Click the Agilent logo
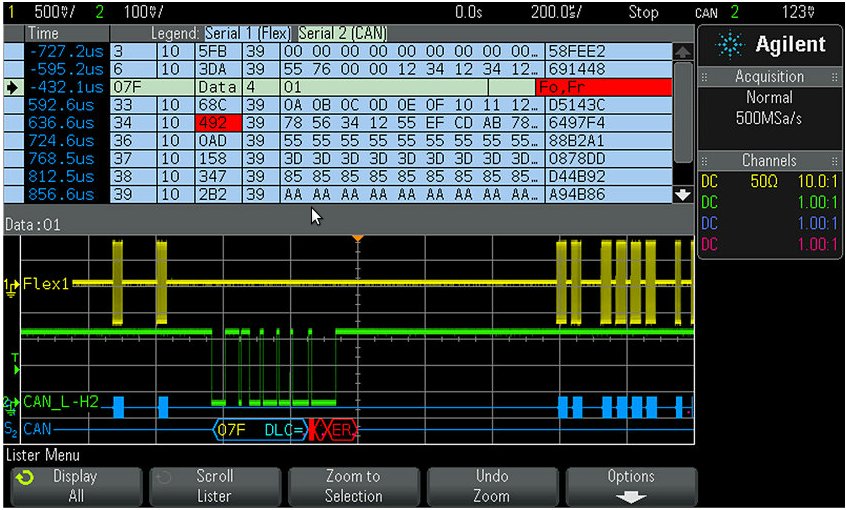Viewport: 846px width, 510px height. tap(770, 45)
